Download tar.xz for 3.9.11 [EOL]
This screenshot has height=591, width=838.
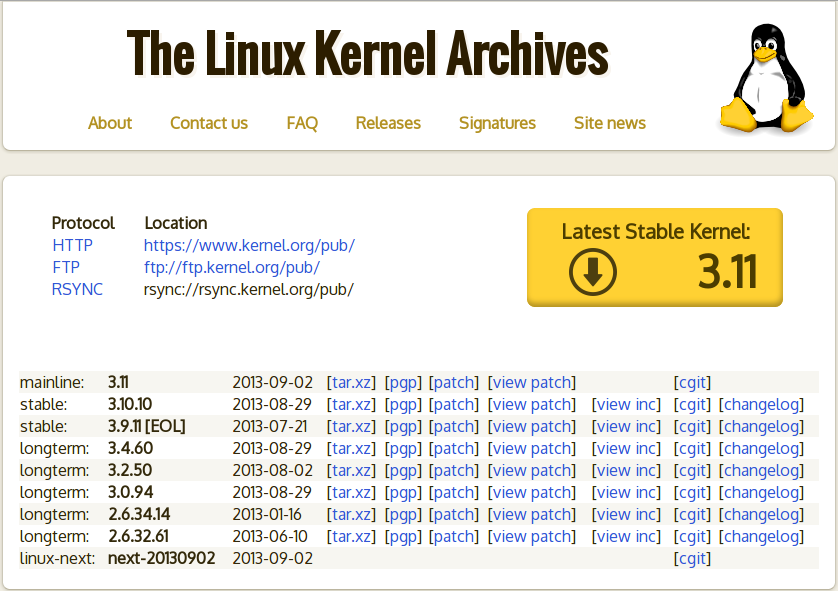351,426
